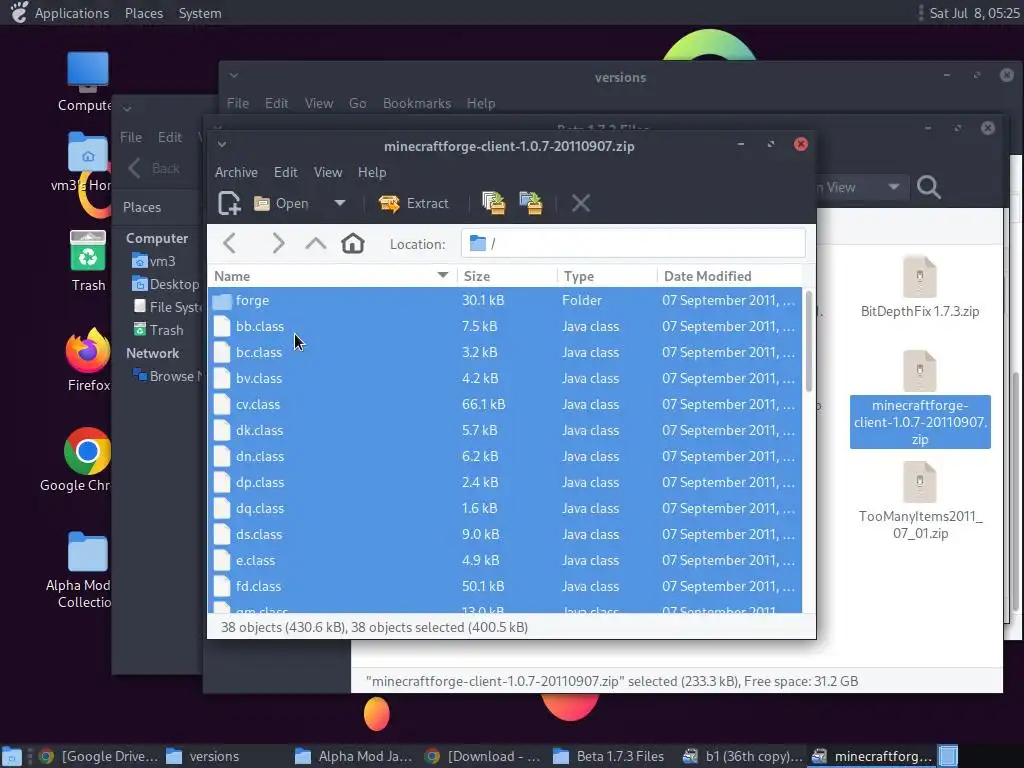Image resolution: width=1024 pixels, height=768 pixels.
Task: Click the Open archive button
Action: point(281,203)
